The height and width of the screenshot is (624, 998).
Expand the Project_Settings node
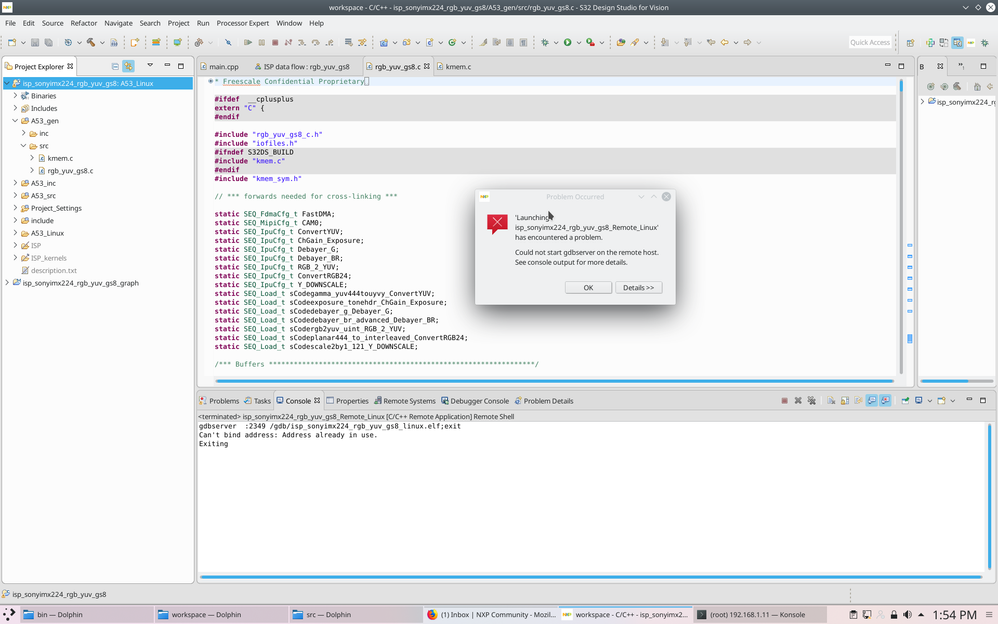pos(15,208)
